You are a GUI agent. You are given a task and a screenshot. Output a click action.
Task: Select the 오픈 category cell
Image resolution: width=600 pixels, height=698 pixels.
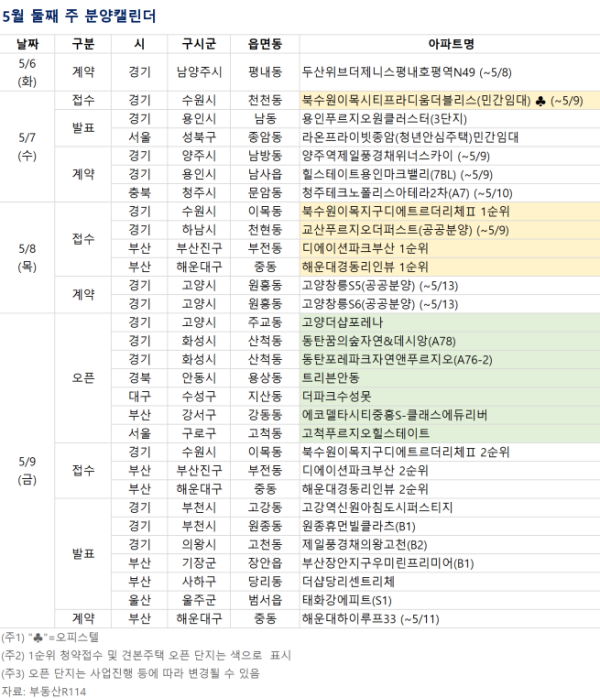click(x=85, y=378)
